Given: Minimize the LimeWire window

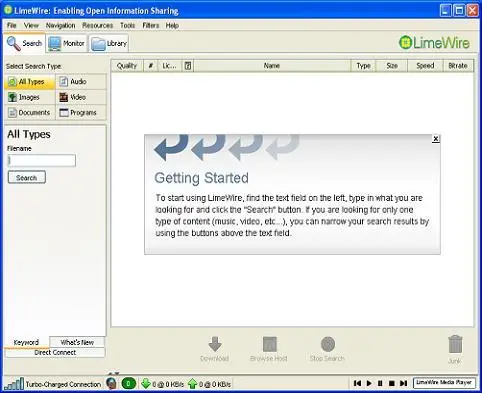Looking at the screenshot, I should pyautogui.click(x=445, y=10).
